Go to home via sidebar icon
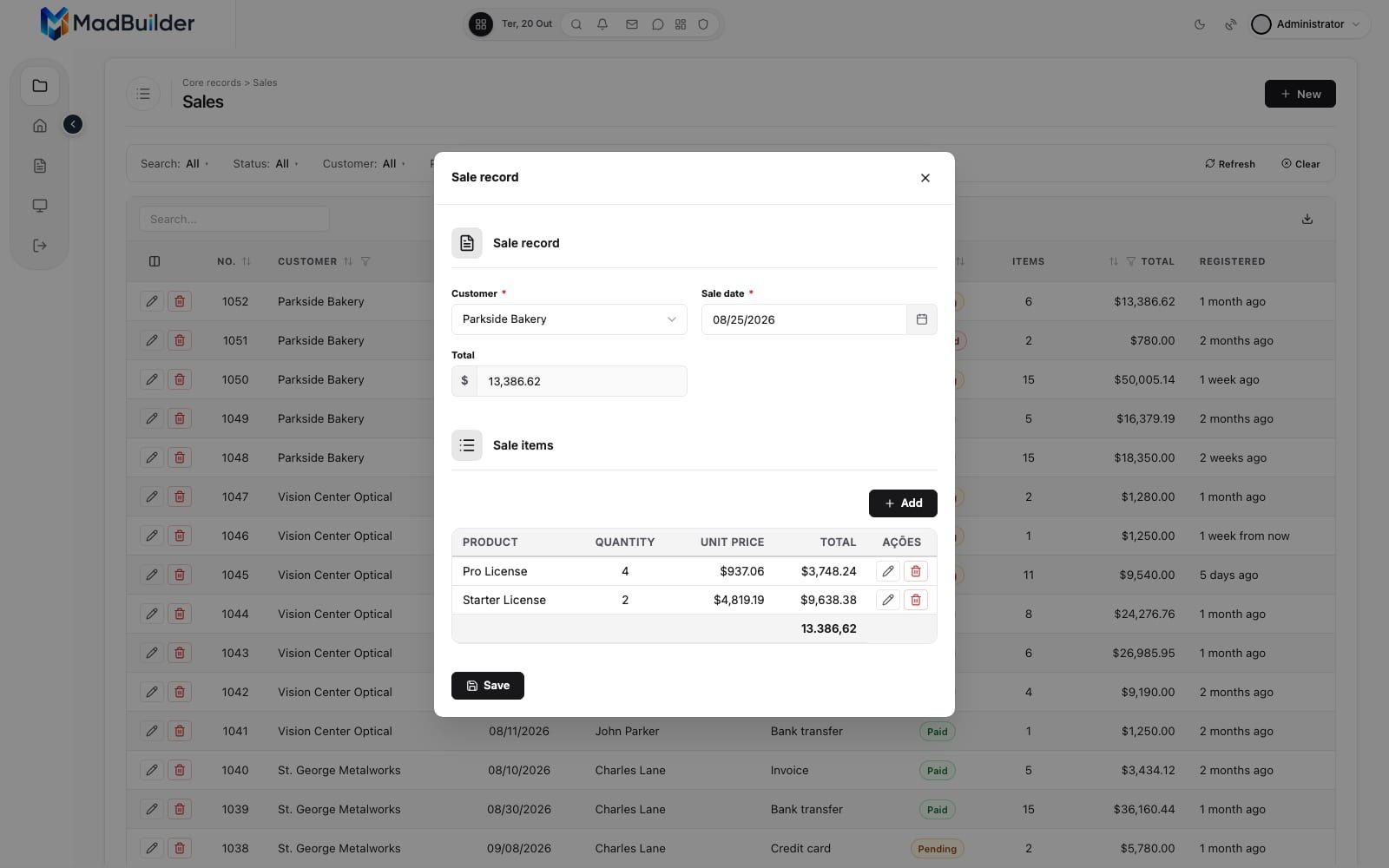 tap(40, 126)
